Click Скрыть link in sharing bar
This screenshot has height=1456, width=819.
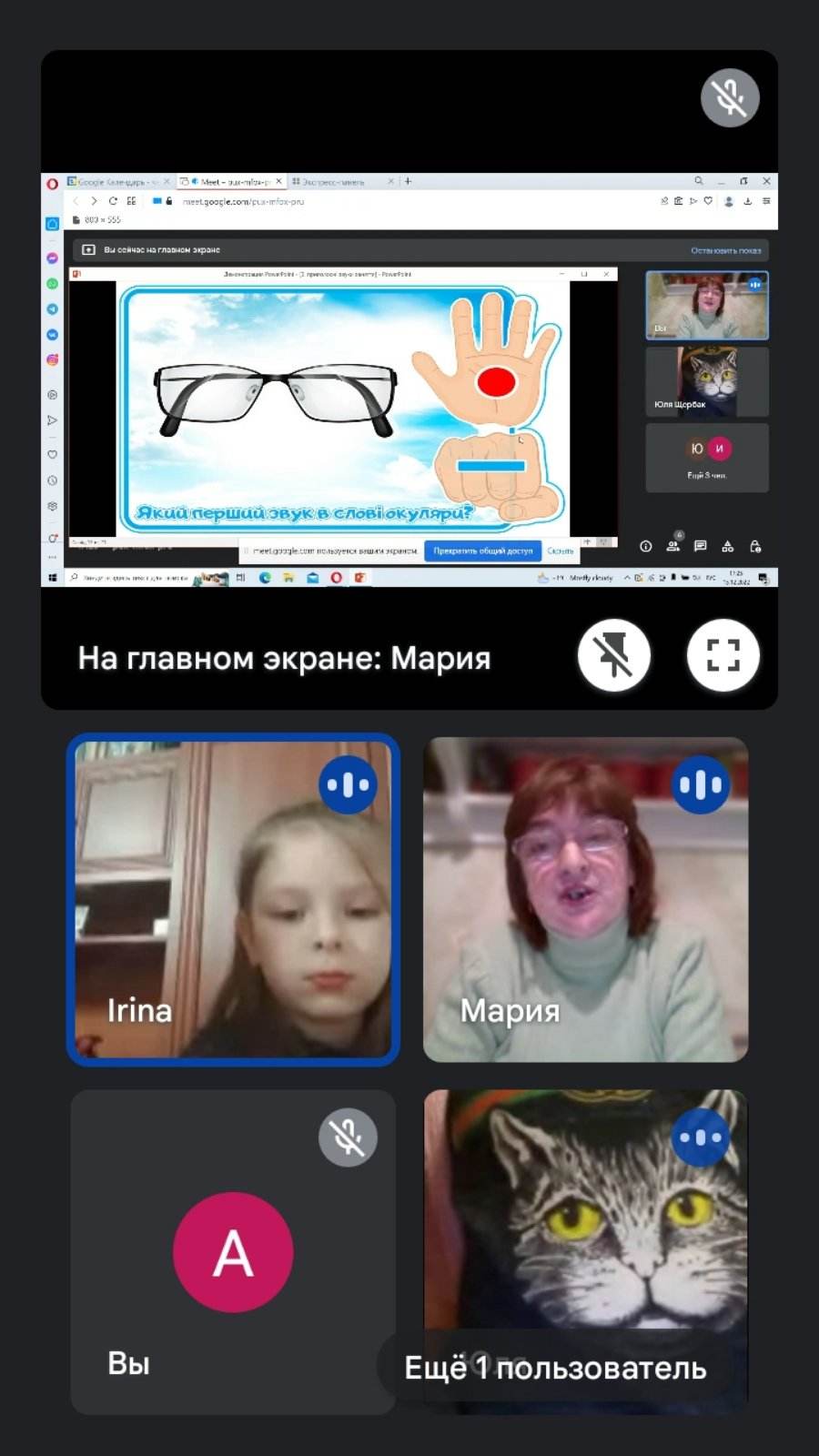pos(560,551)
